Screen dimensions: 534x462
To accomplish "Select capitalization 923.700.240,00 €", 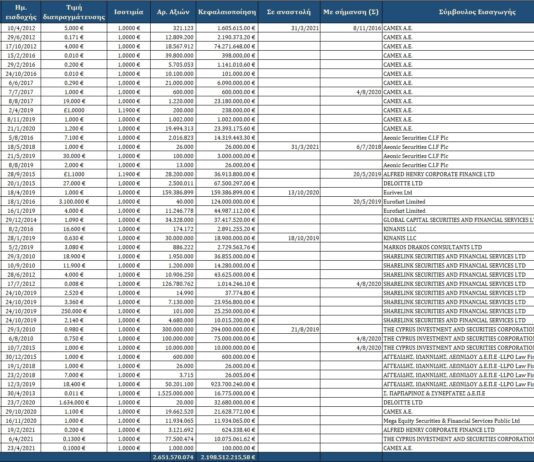I will click(x=233, y=384).
